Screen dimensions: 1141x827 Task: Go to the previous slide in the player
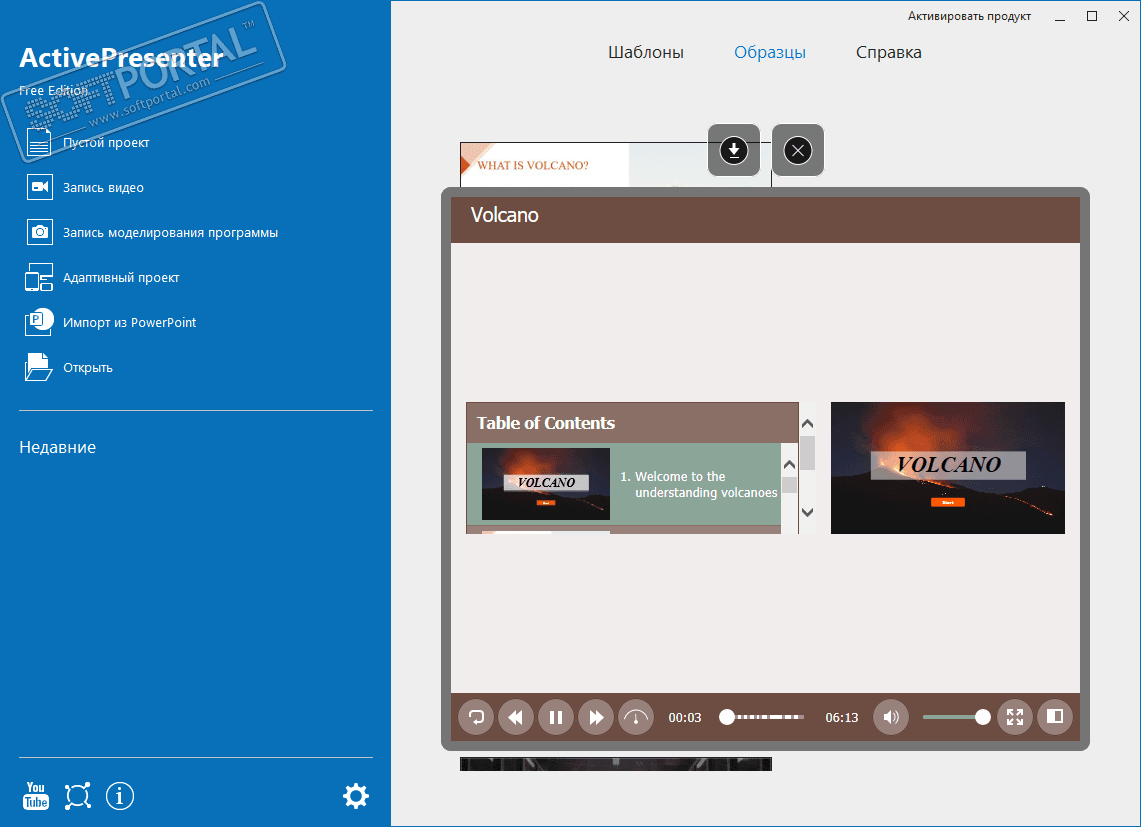pos(516,717)
